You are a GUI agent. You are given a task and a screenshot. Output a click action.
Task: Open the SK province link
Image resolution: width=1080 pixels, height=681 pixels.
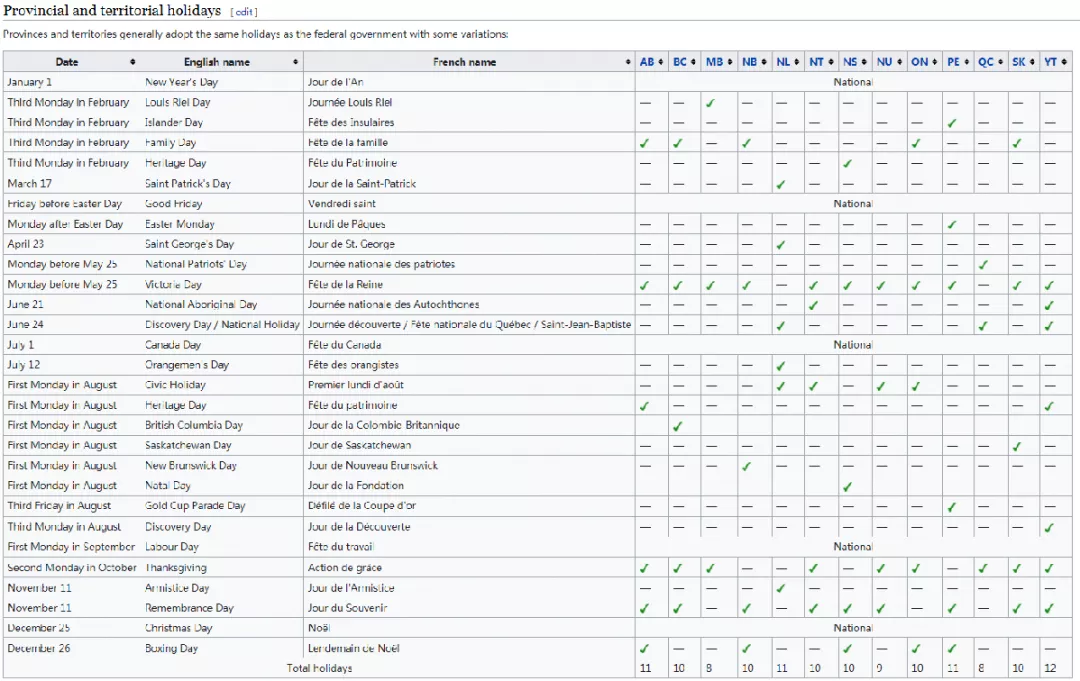point(1018,62)
